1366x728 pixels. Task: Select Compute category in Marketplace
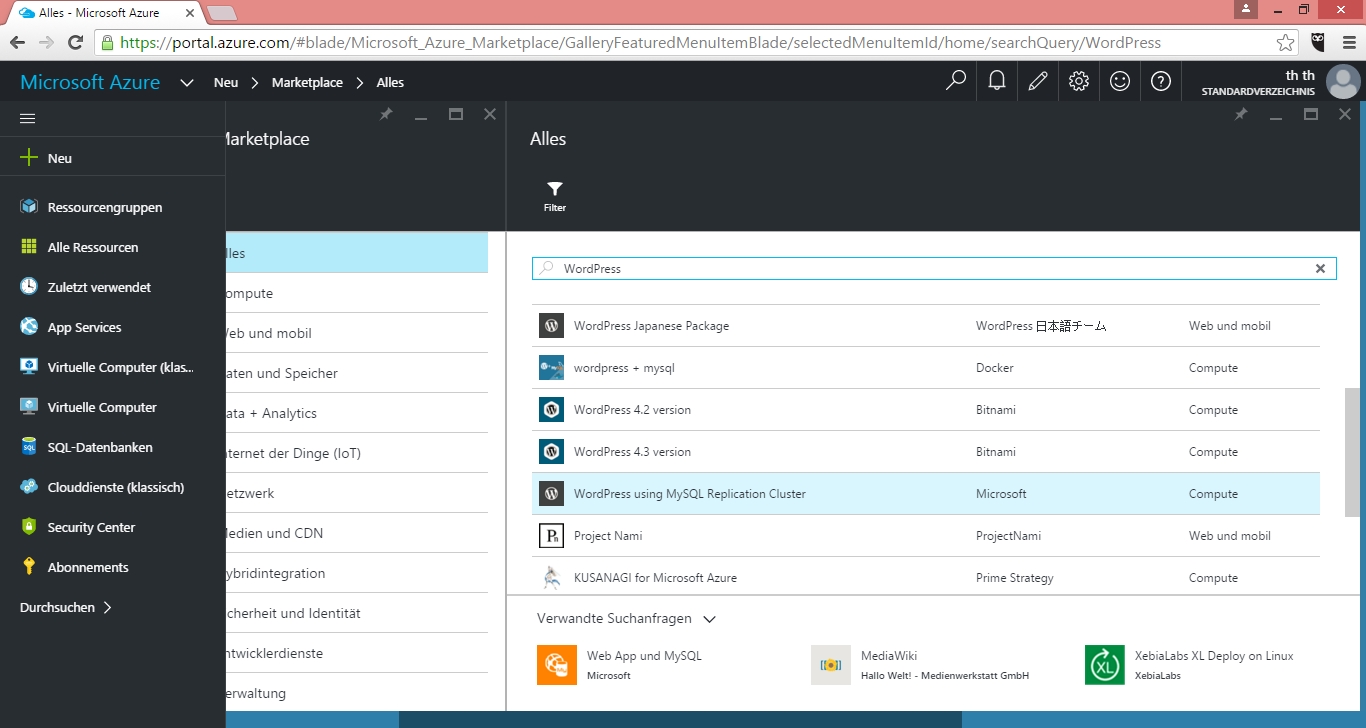248,293
